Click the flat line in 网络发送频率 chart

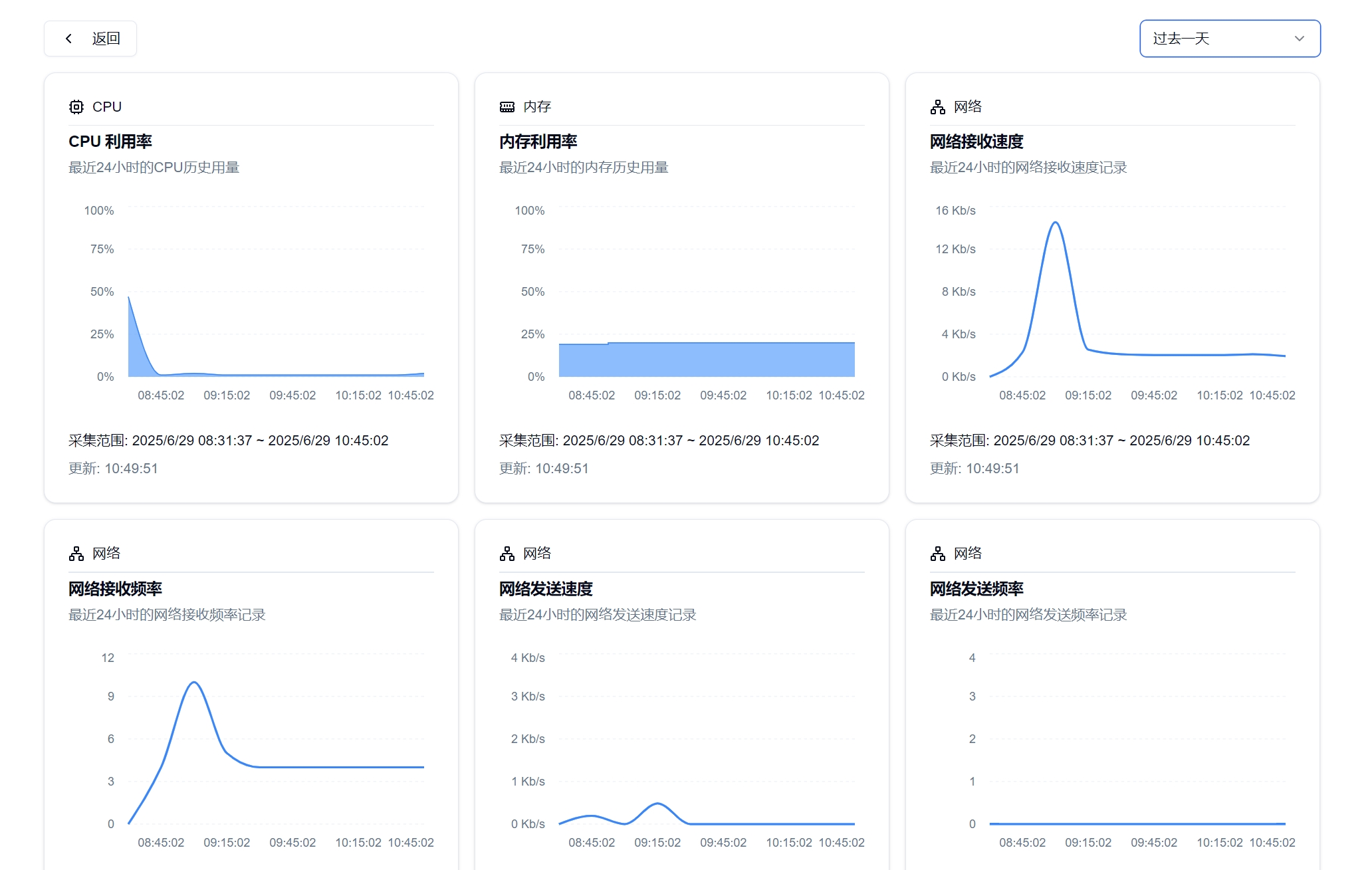click(1137, 823)
